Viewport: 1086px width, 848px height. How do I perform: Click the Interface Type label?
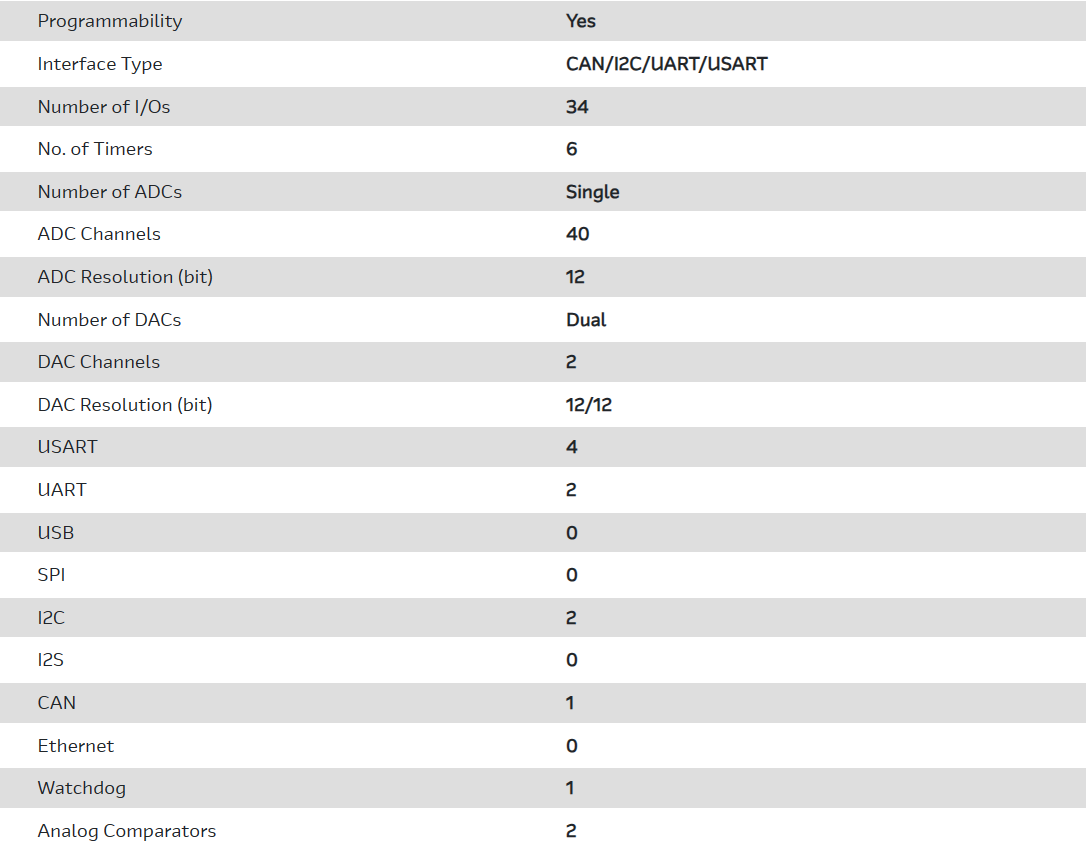pyautogui.click(x=100, y=64)
